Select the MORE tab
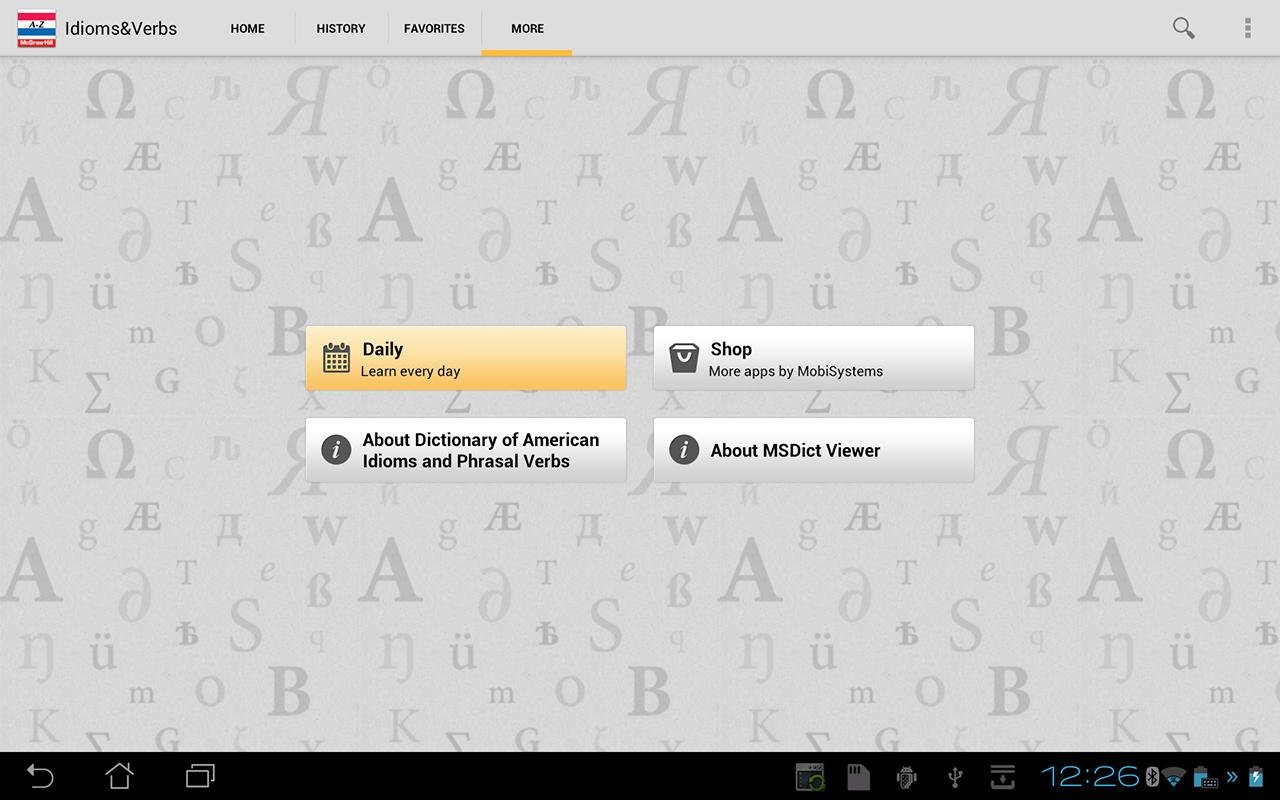This screenshot has height=800, width=1280. click(527, 28)
